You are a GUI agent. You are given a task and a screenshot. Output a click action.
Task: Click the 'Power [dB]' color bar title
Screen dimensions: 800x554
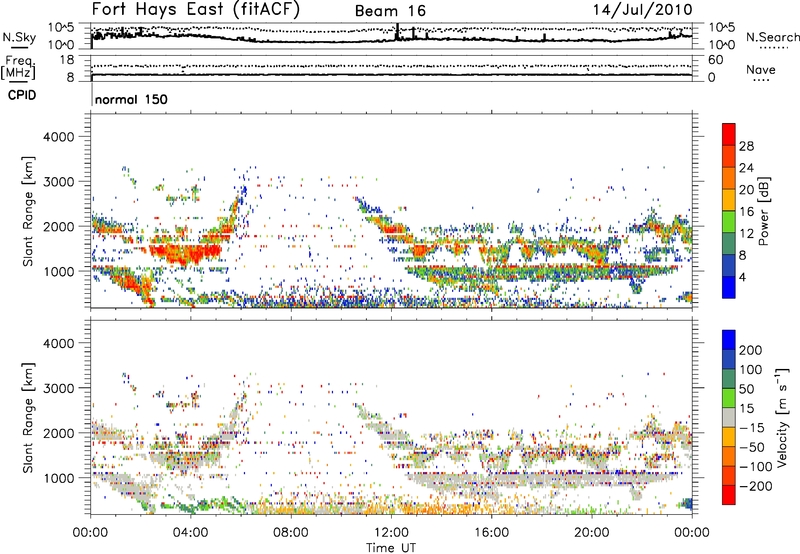[x=764, y=212]
